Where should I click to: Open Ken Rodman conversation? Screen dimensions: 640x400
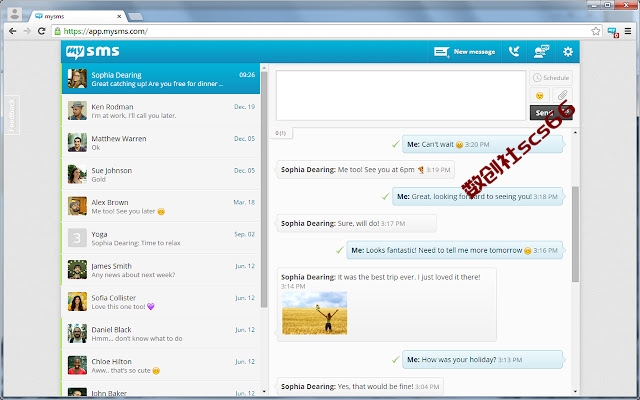[161, 111]
